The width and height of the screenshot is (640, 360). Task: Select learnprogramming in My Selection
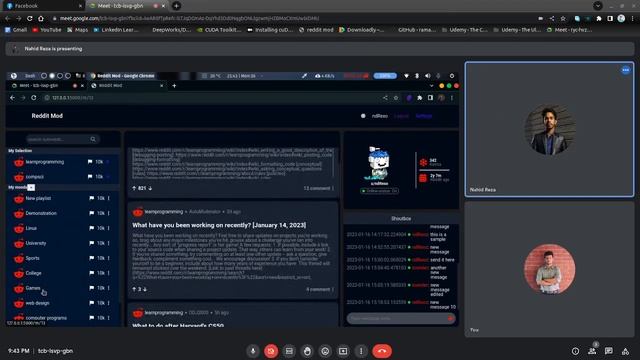pyautogui.click(x=45, y=162)
